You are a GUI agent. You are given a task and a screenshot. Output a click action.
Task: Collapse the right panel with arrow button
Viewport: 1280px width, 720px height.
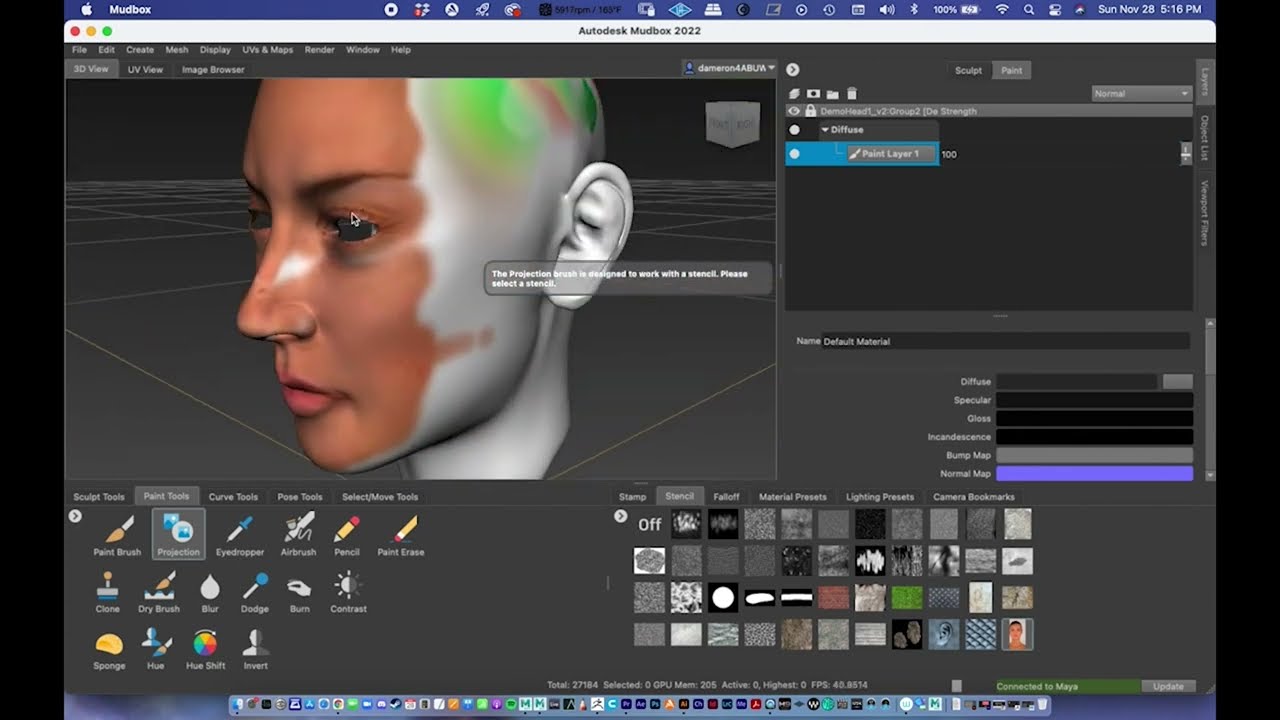click(792, 70)
